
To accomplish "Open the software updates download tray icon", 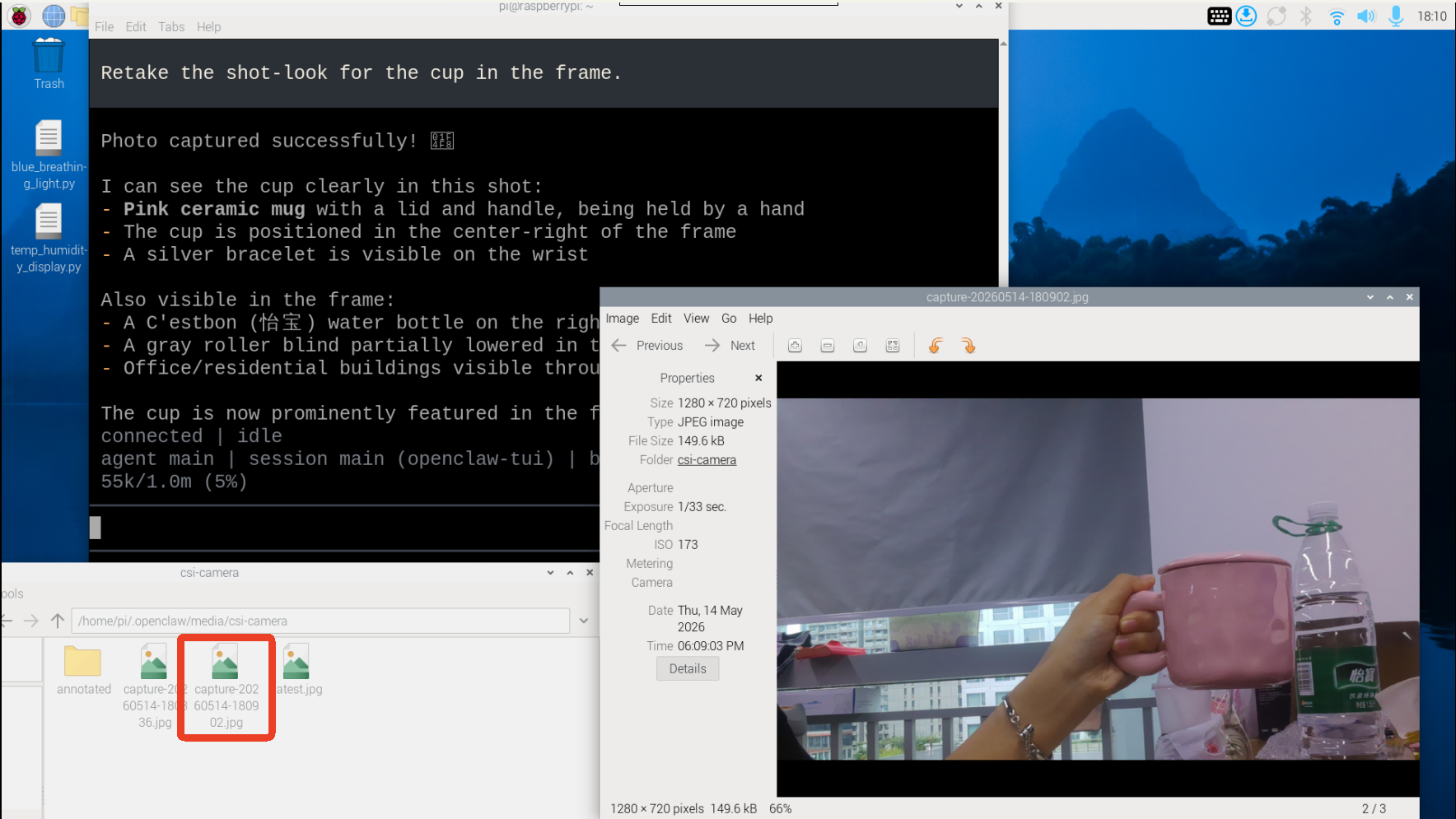I will click(1246, 16).
